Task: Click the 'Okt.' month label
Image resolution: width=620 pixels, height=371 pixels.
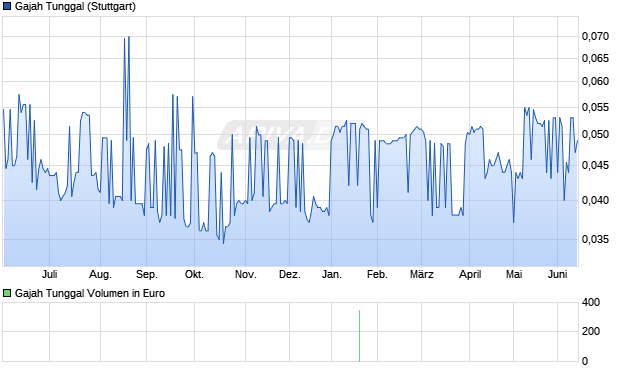Action: click(194, 274)
